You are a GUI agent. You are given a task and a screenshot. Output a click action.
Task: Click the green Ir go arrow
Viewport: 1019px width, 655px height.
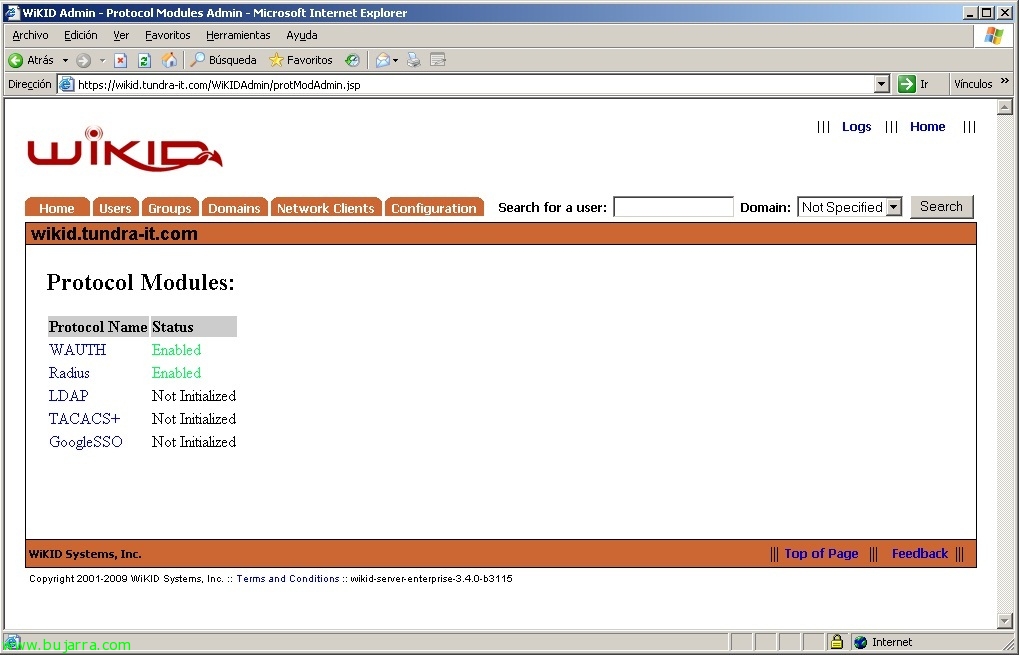point(907,84)
